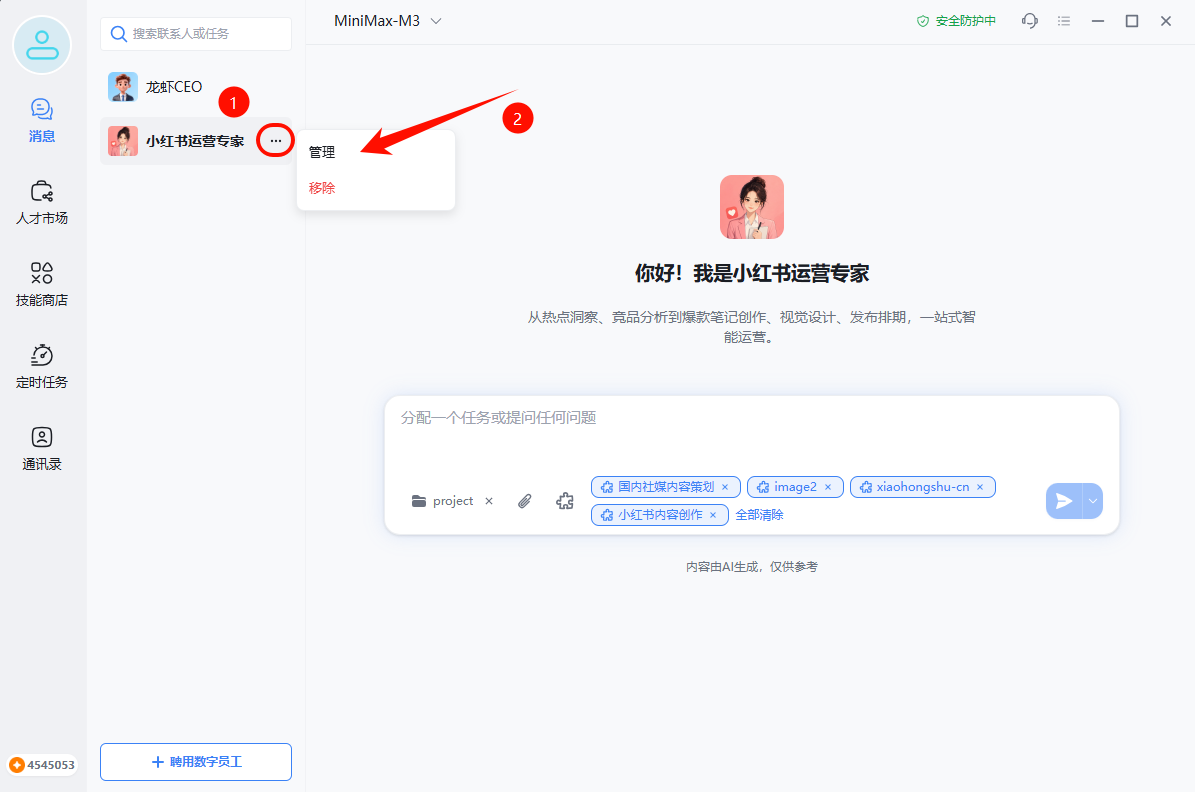Select the 龙虾CEO contact
Image resolution: width=1195 pixels, height=792 pixels.
tap(196, 87)
